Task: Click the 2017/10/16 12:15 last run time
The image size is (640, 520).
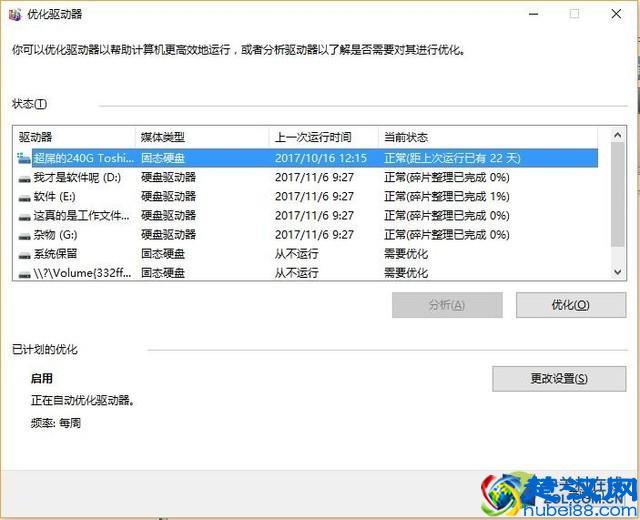Action: coord(321,158)
